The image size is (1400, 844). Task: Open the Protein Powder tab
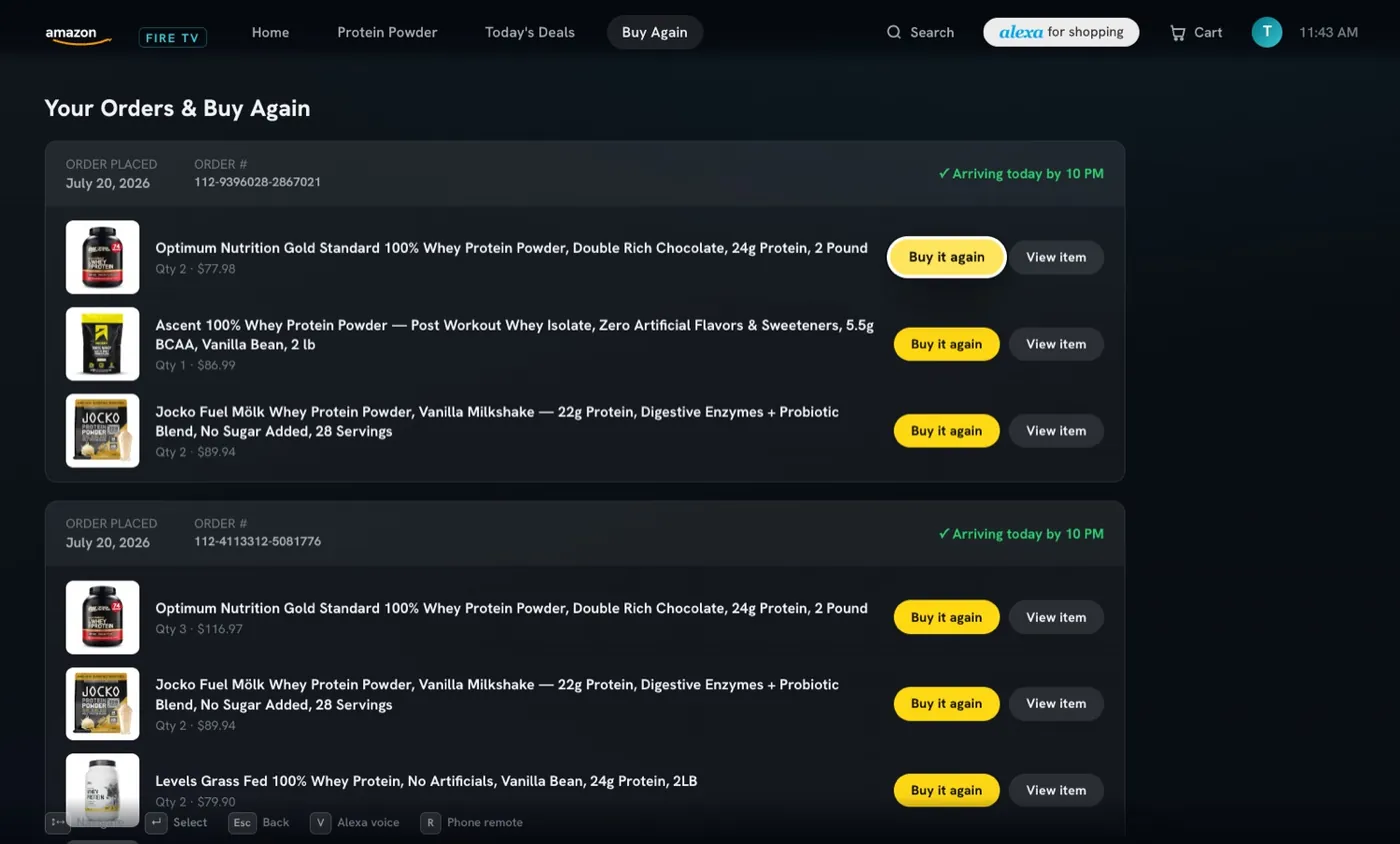click(387, 32)
